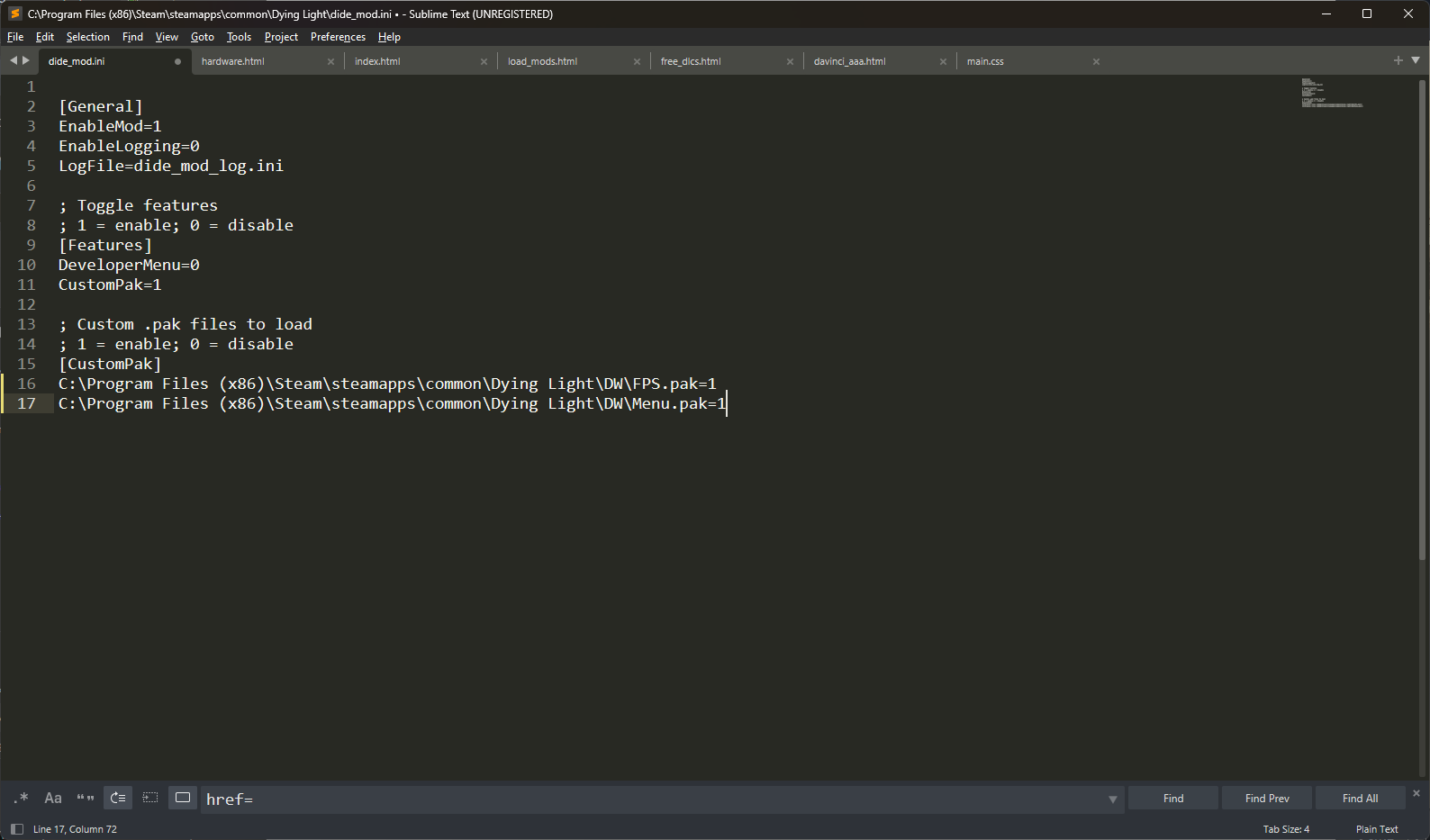Toggle regular expression search mode
1430x840 pixels.
point(22,798)
